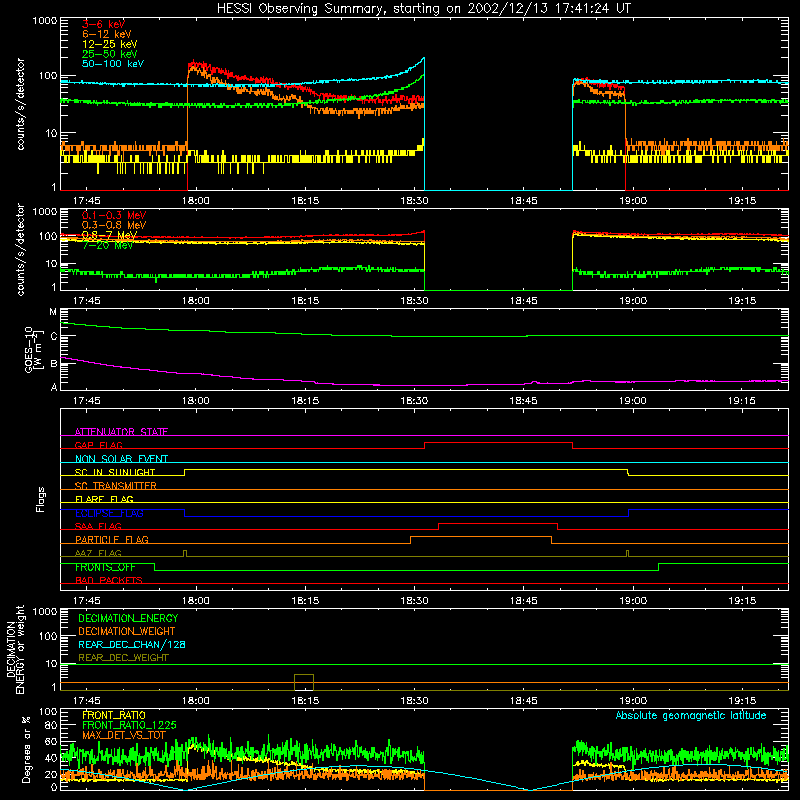Click the raised SAA_FLAG segment
800x800 pixels.
point(498,524)
